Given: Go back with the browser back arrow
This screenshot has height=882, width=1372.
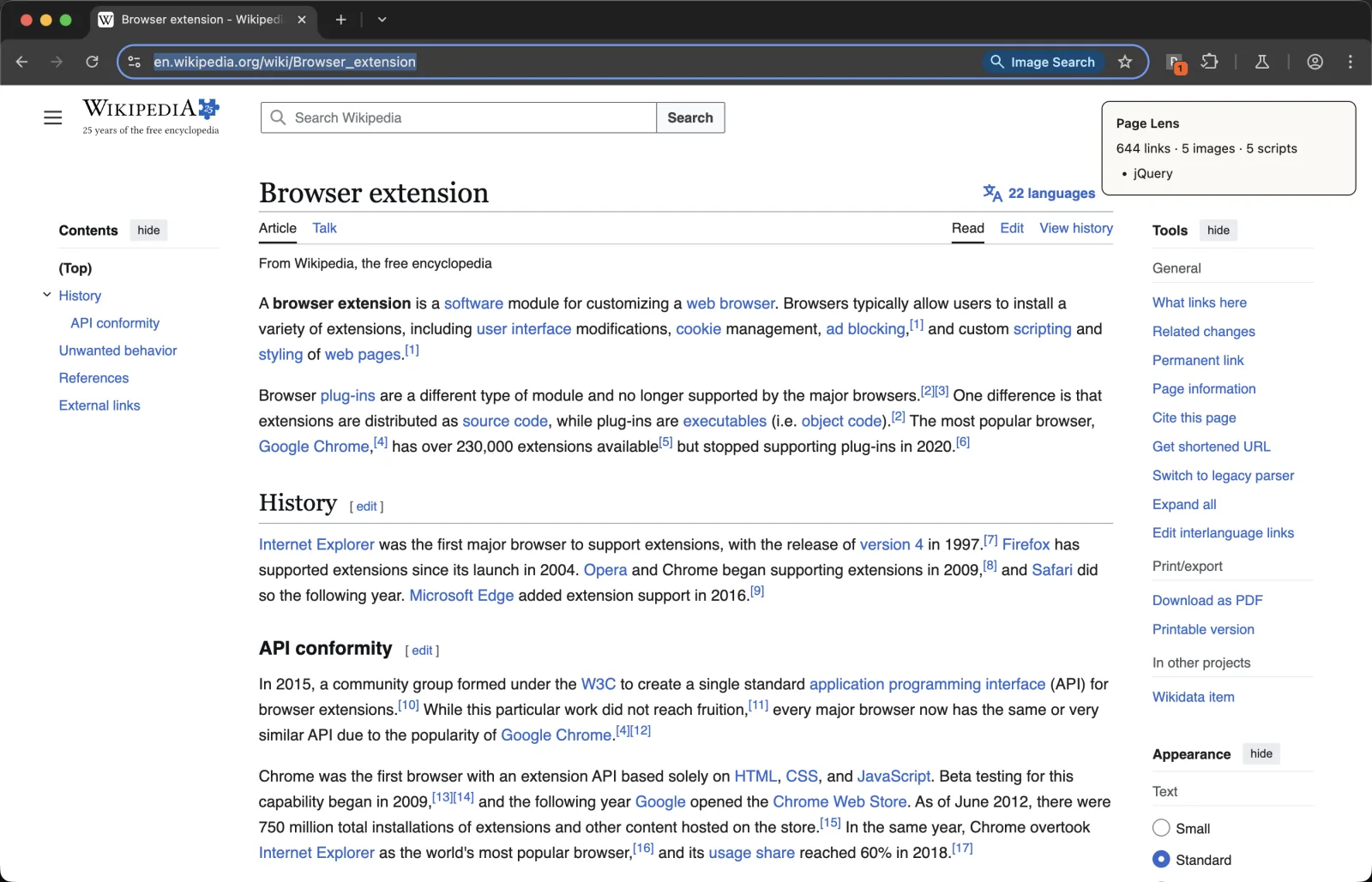Looking at the screenshot, I should [22, 62].
